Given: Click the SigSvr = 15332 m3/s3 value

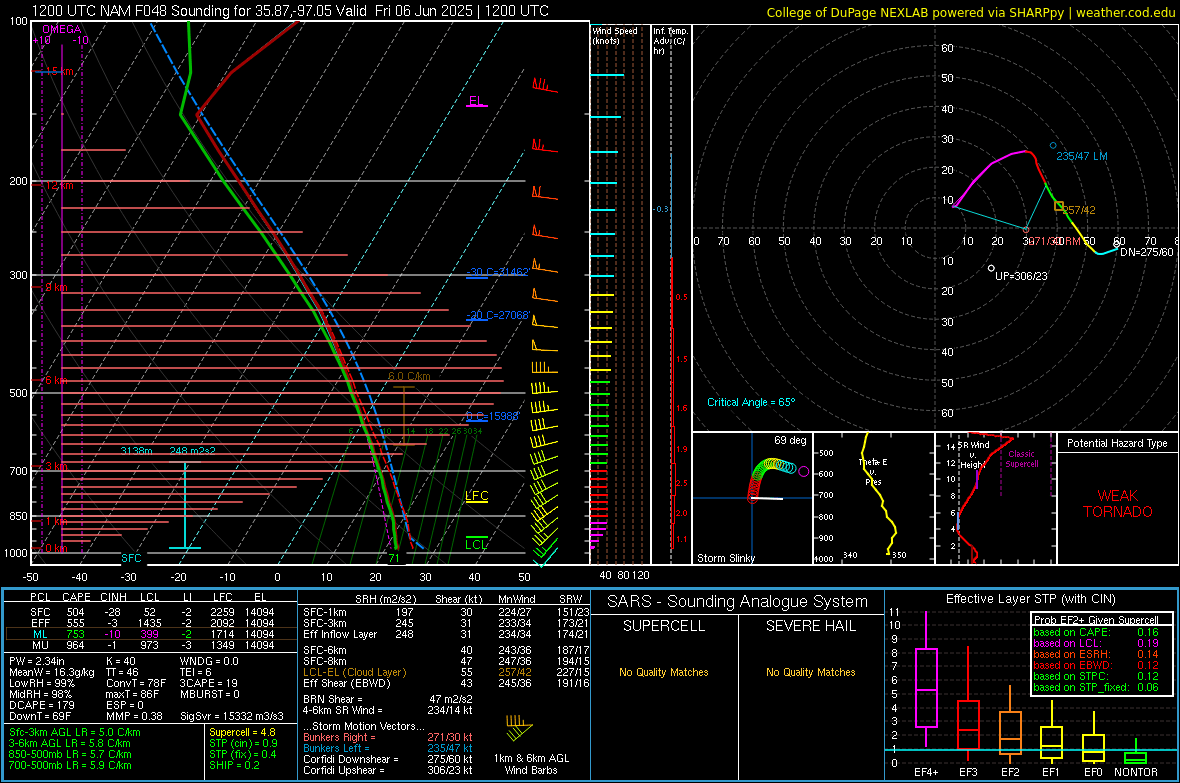Looking at the screenshot, I should pyautogui.click(x=232, y=716).
